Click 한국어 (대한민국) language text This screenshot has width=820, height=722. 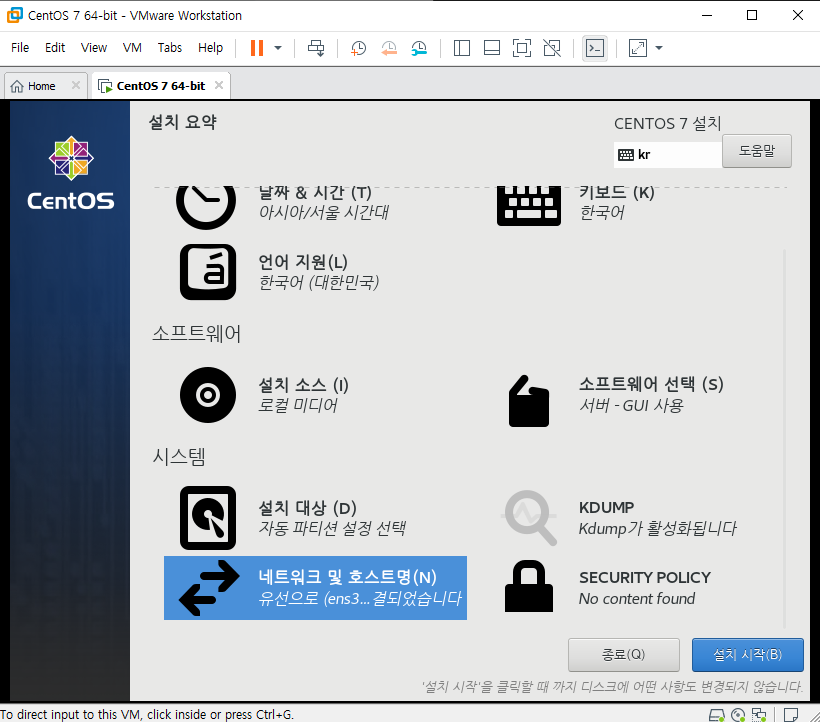click(x=319, y=282)
